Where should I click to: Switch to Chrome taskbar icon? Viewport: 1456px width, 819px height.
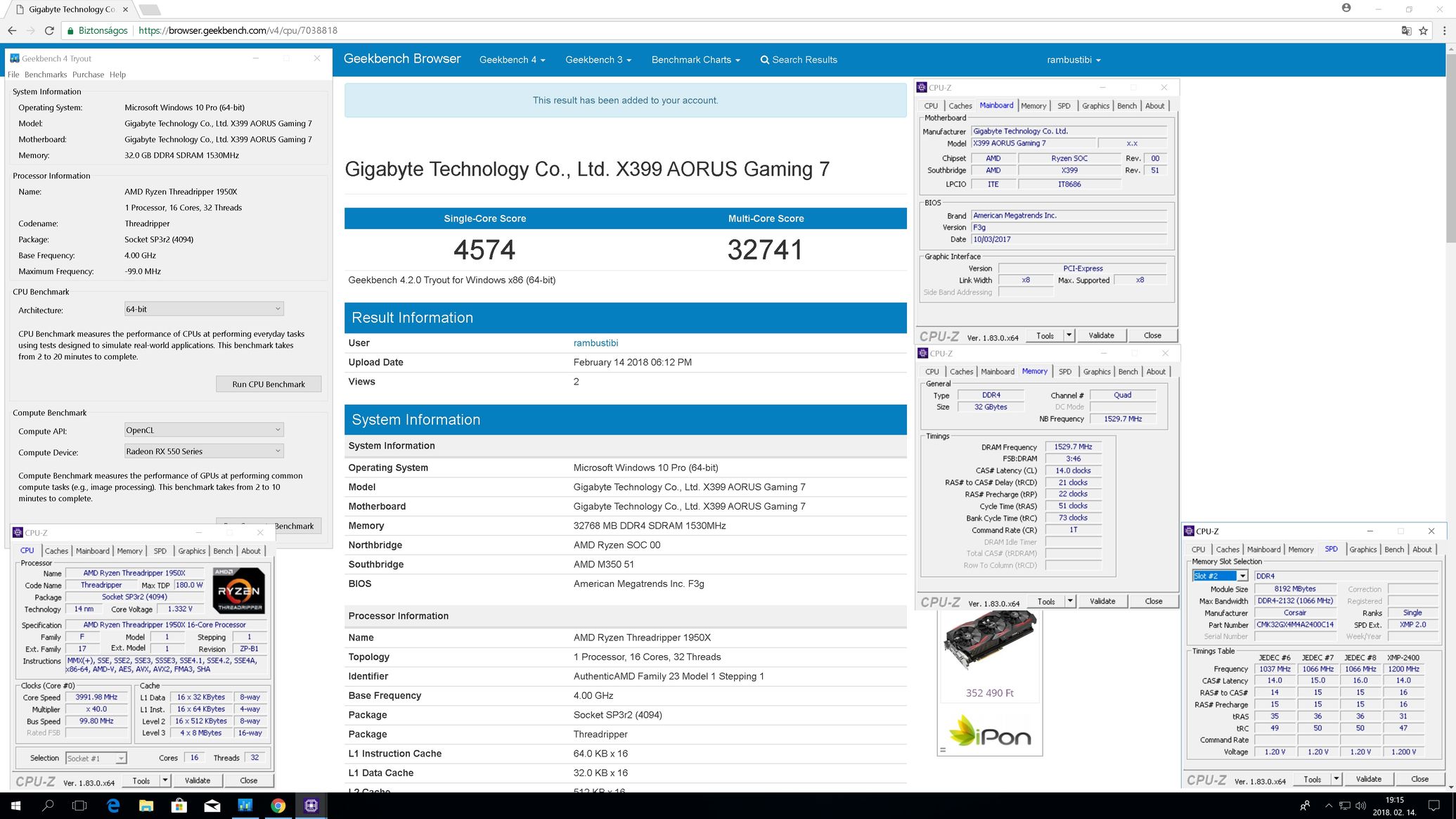278,806
